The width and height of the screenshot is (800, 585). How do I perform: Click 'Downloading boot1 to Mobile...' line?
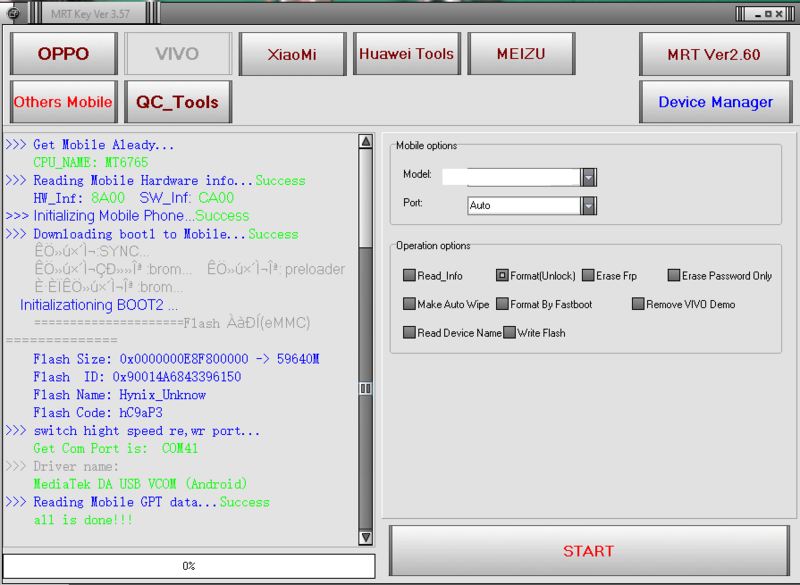pyautogui.click(x=152, y=234)
